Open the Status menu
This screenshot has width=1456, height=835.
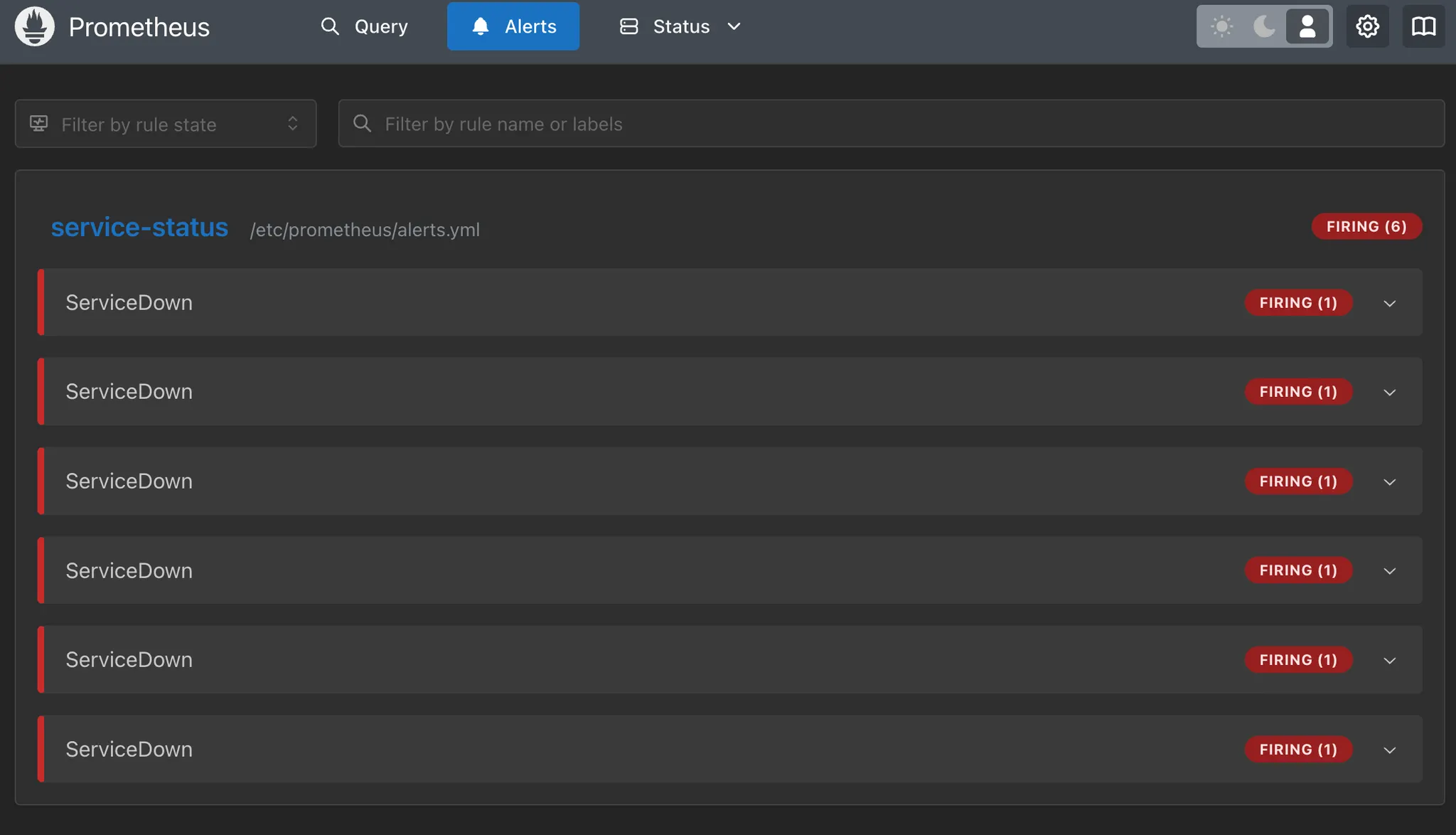(680, 26)
